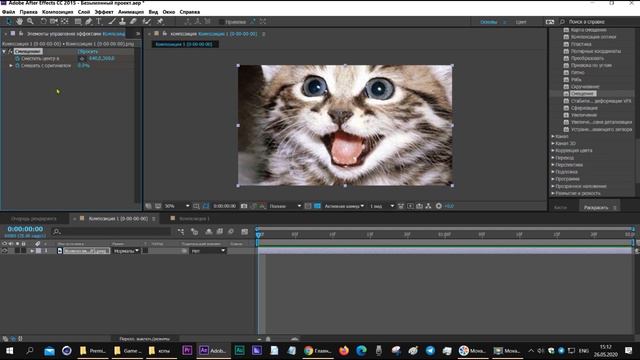Screen dimensions: 640x360
Task: Click the Motion Blur enable icon in timeline
Action: (x=231, y=232)
